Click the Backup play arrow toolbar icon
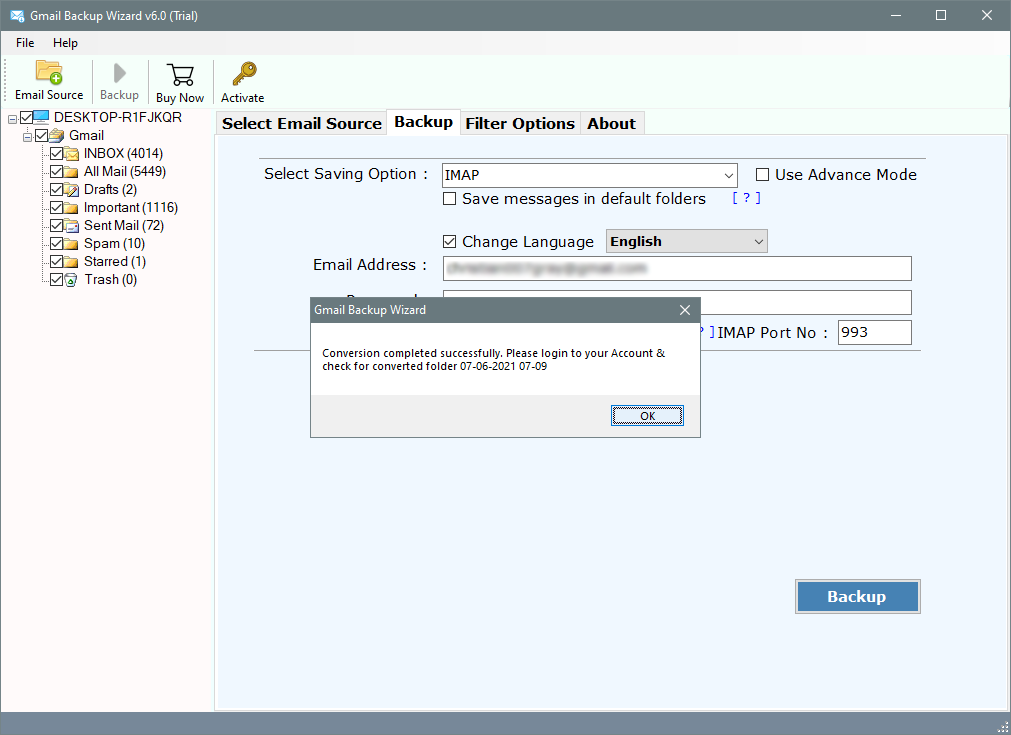Viewport: 1011px width, 735px height. (119, 74)
